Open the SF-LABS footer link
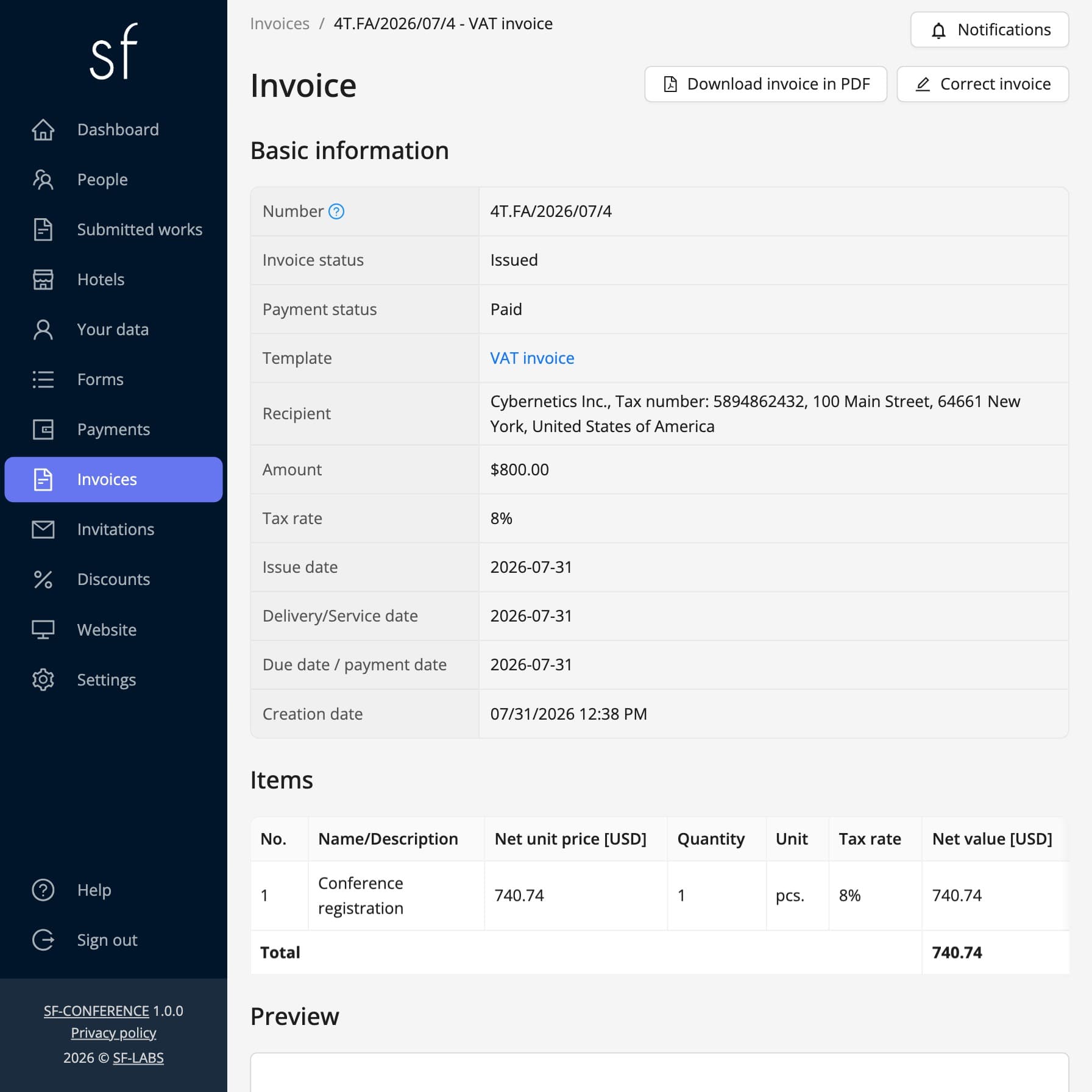This screenshot has width=1092, height=1092. coord(138,1058)
